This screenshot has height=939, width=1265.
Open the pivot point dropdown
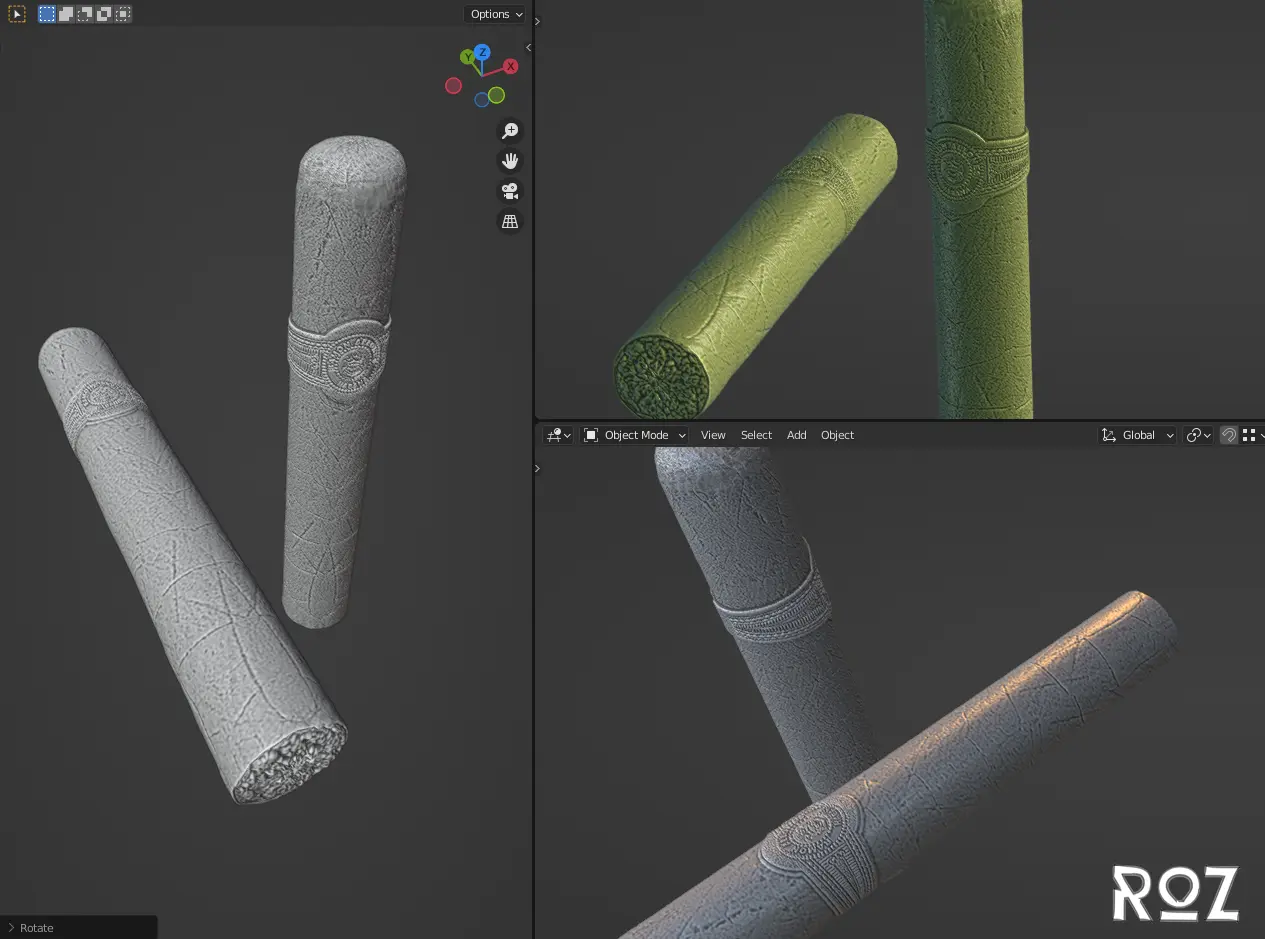1198,435
